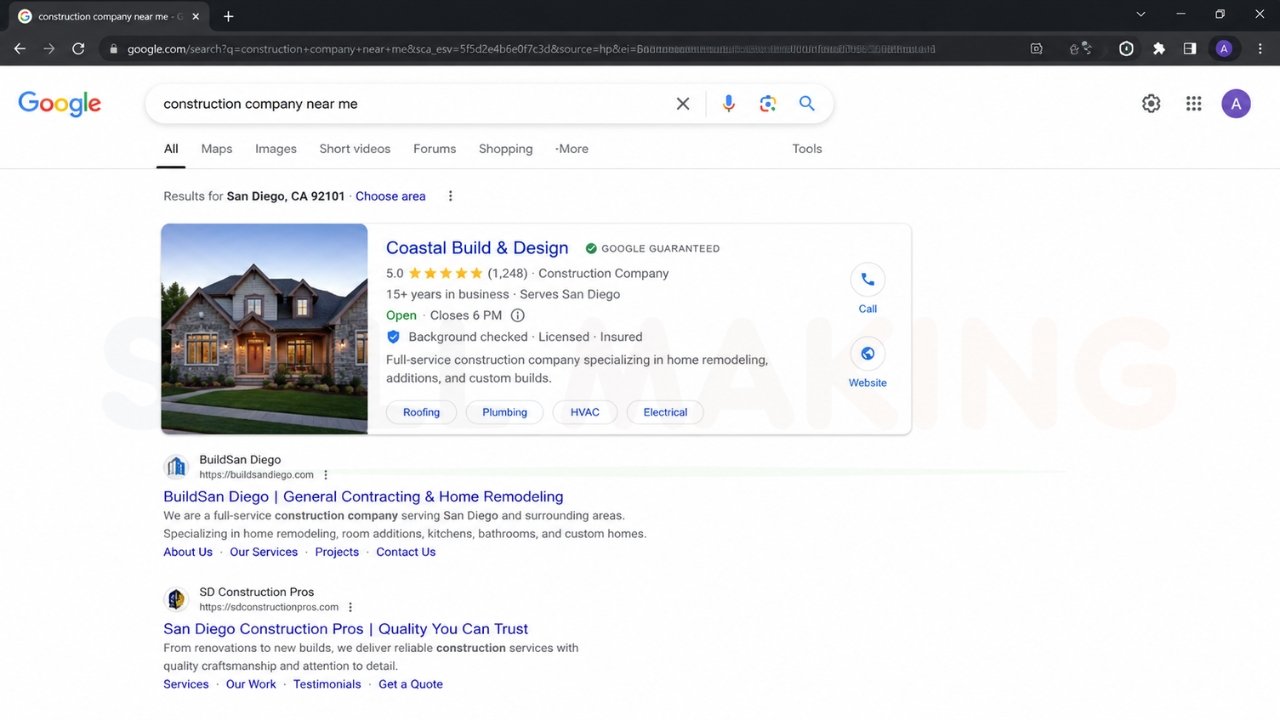
Task: Select the All results tab
Action: click(171, 149)
